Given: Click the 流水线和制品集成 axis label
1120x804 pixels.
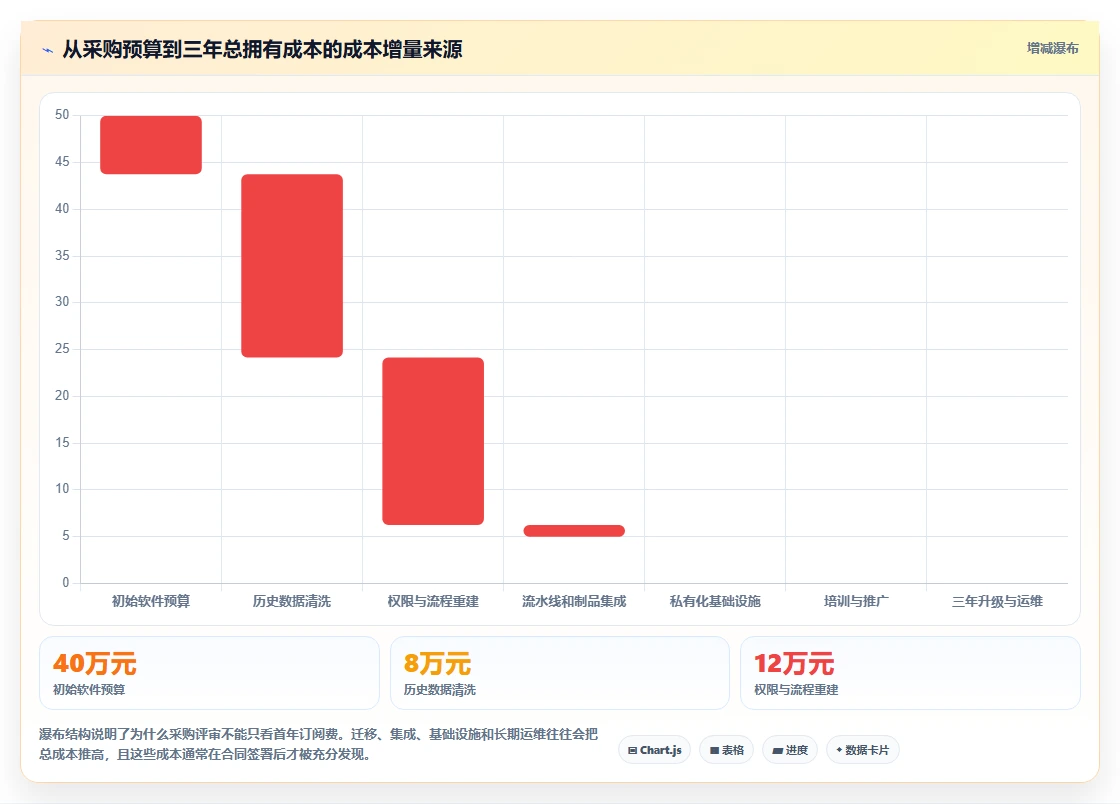Looking at the screenshot, I should coord(574,601).
